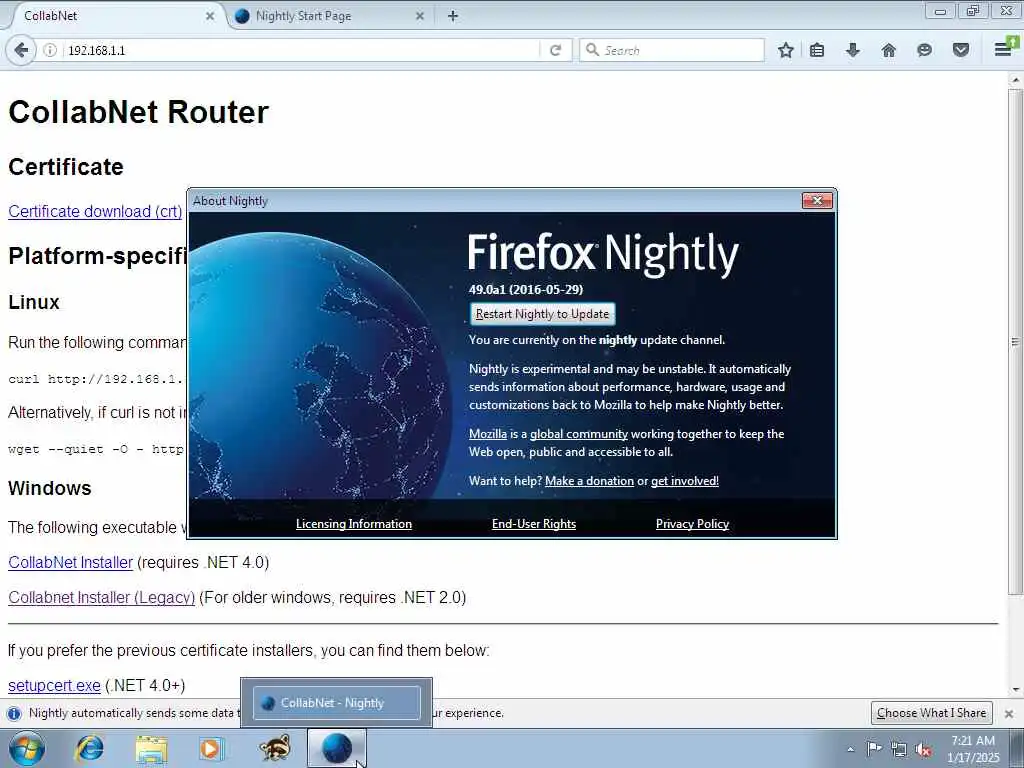Click the address bar showing 192.168.1.1
The height and width of the screenshot is (768, 1024).
tap(300, 50)
